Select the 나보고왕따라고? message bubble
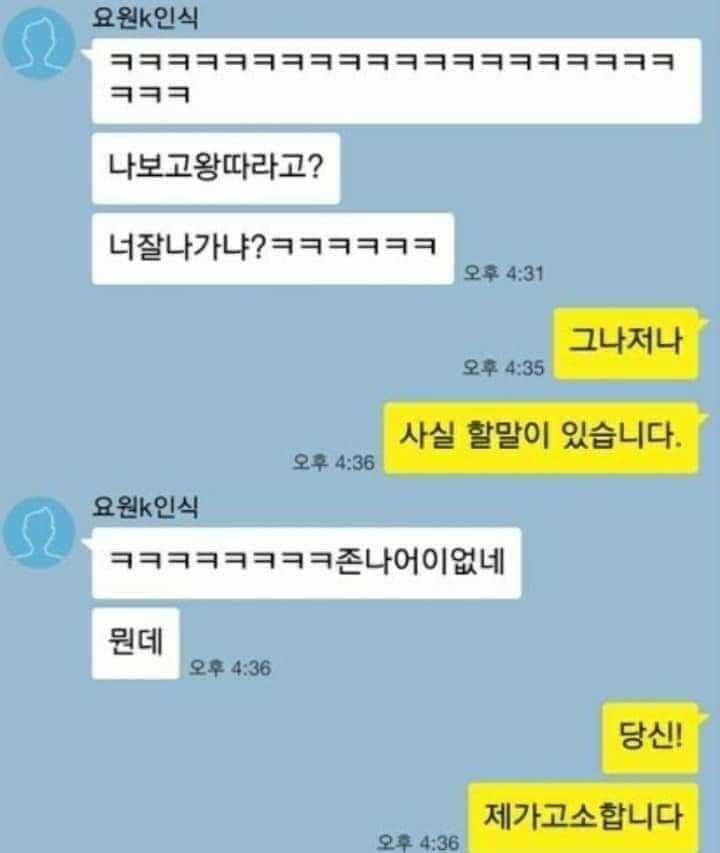Viewport: 720px width, 853px height. (x=216, y=168)
